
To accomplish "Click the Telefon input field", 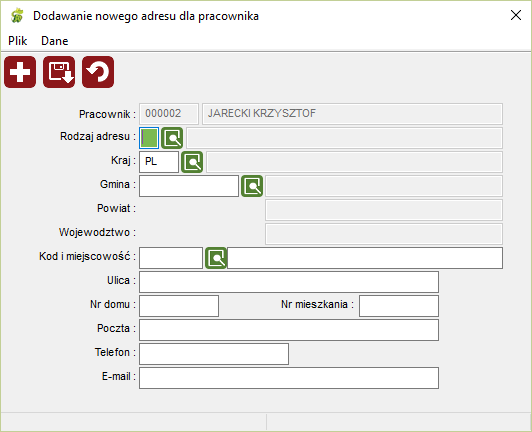I will point(214,354).
